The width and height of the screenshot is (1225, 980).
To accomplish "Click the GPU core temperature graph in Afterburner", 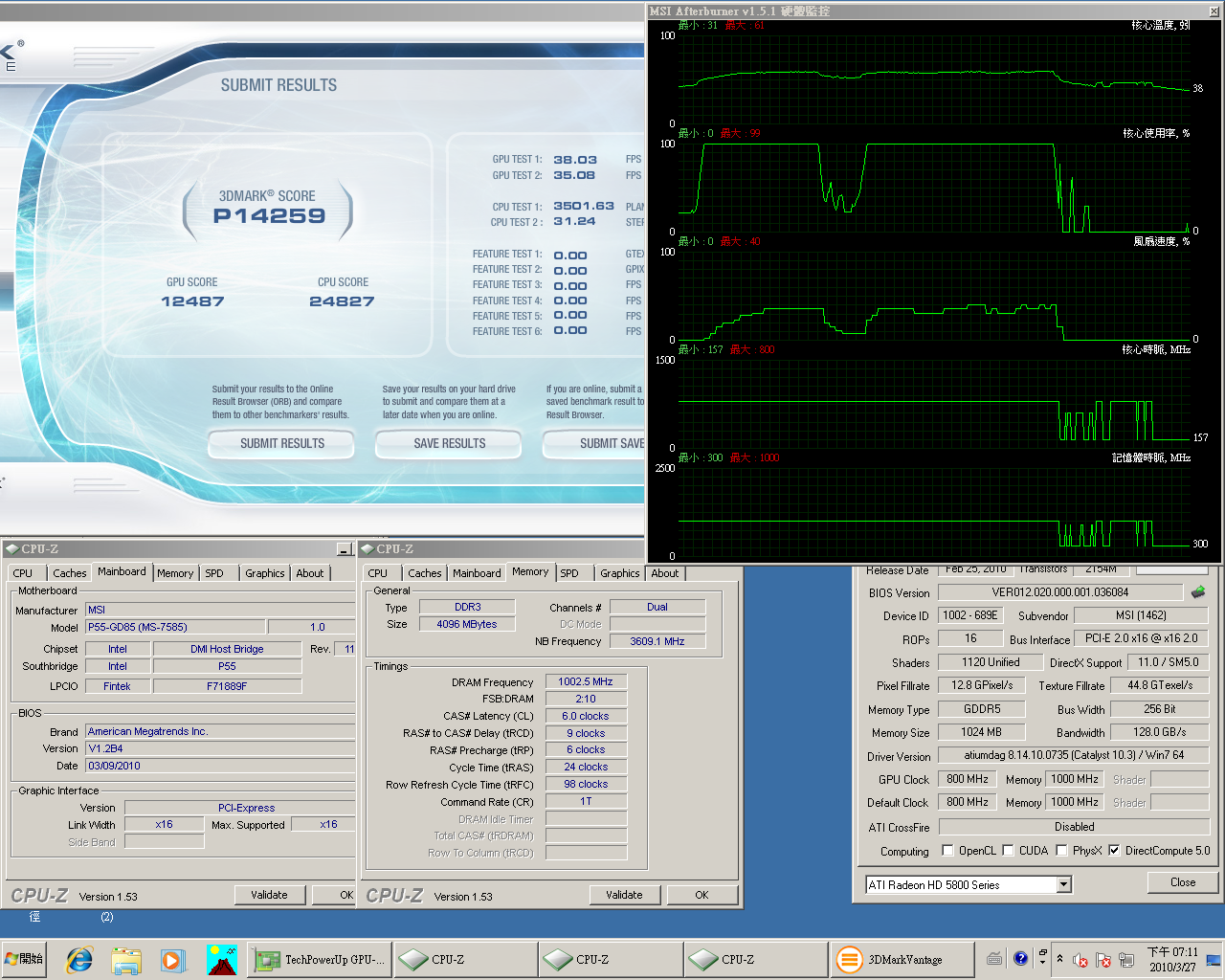I will click(933, 79).
